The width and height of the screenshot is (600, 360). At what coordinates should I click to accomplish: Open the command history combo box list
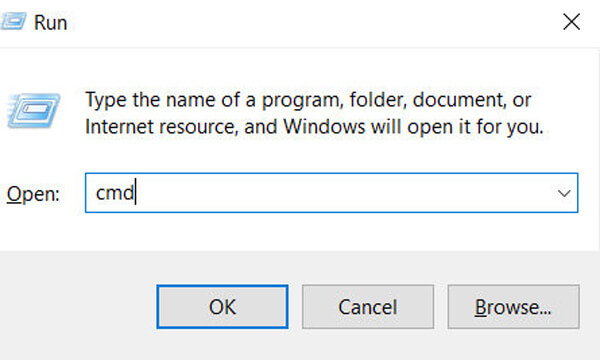point(564,193)
